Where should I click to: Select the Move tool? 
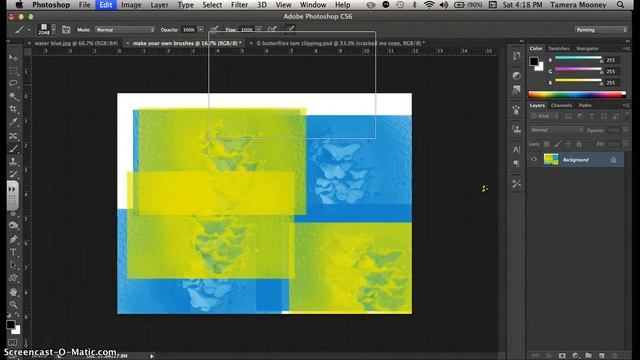click(13, 58)
